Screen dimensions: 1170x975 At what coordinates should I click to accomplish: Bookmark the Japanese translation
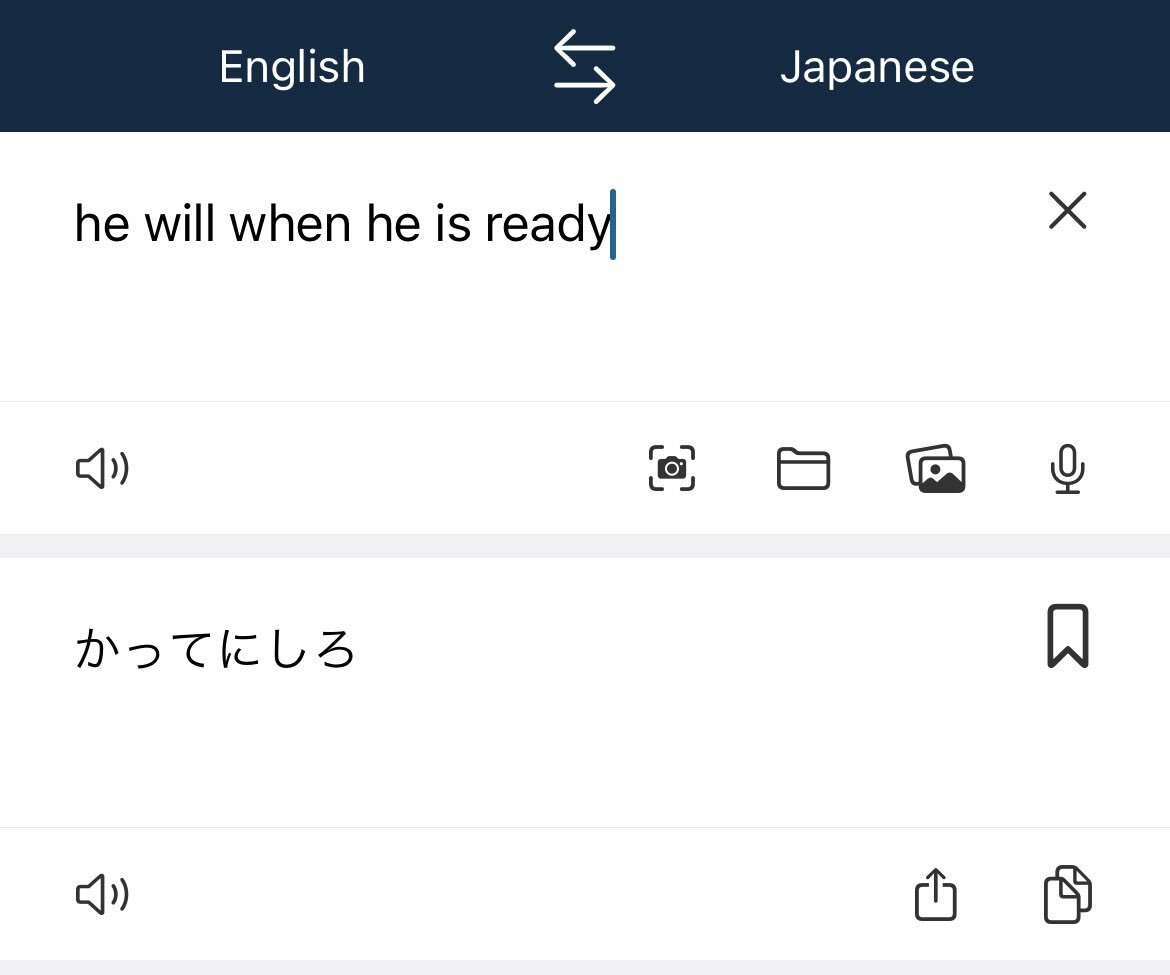[x=1068, y=636]
